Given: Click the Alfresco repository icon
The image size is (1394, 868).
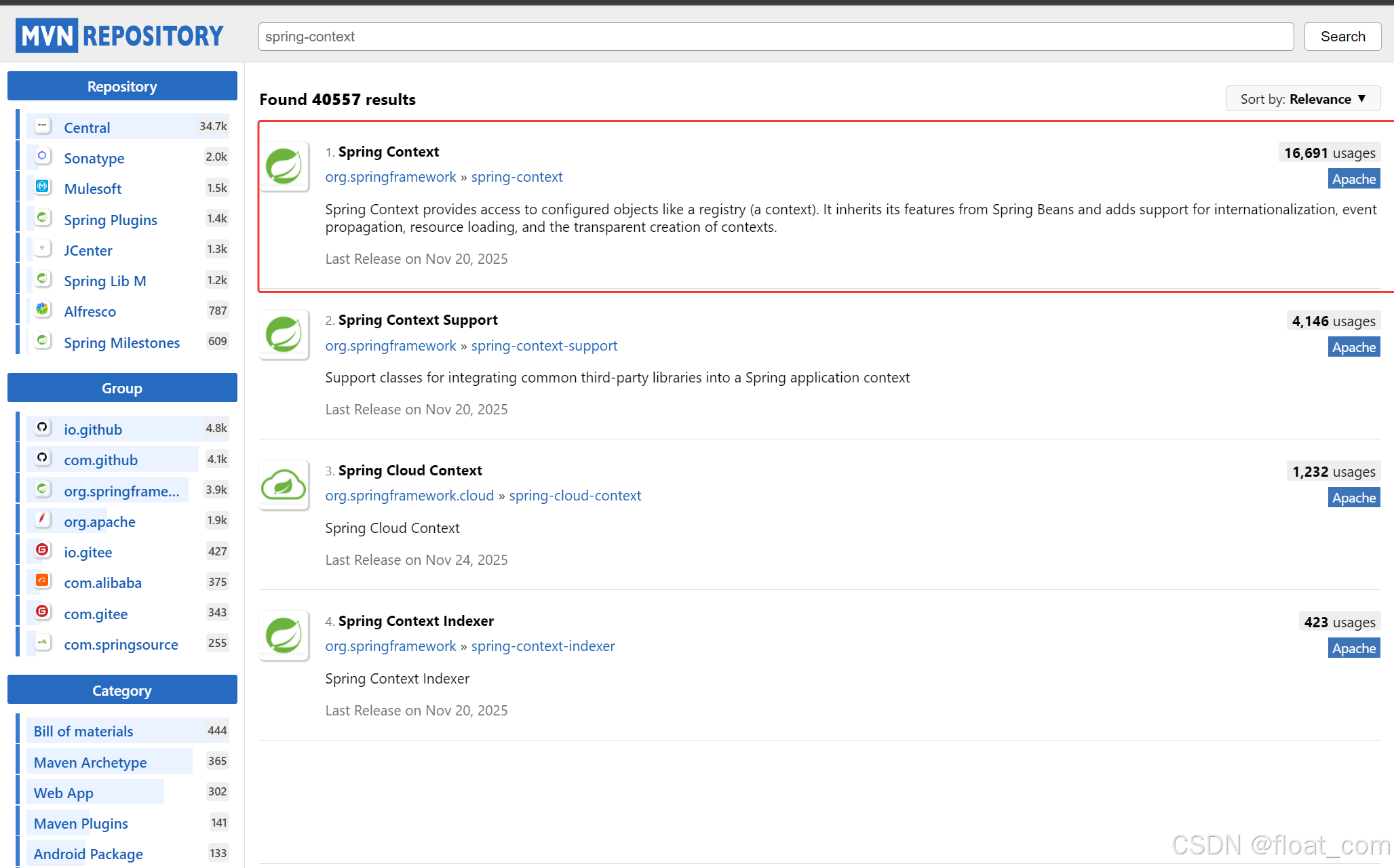Looking at the screenshot, I should pos(43,310).
